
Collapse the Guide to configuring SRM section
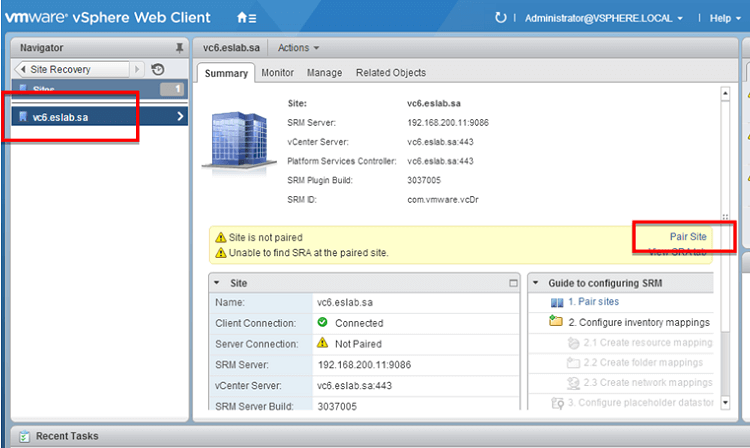(x=535, y=283)
